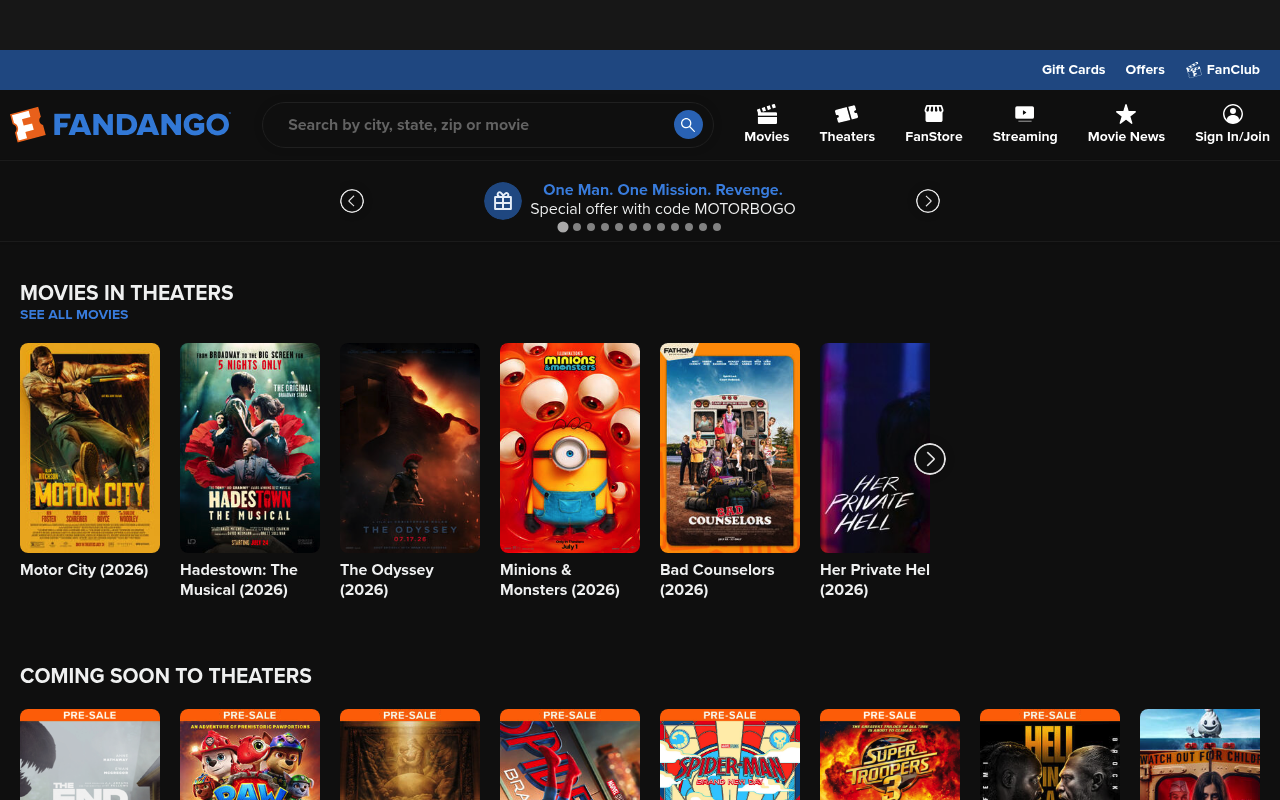Click Bad Counselors (2026) title
The height and width of the screenshot is (800, 1280).
coord(717,580)
